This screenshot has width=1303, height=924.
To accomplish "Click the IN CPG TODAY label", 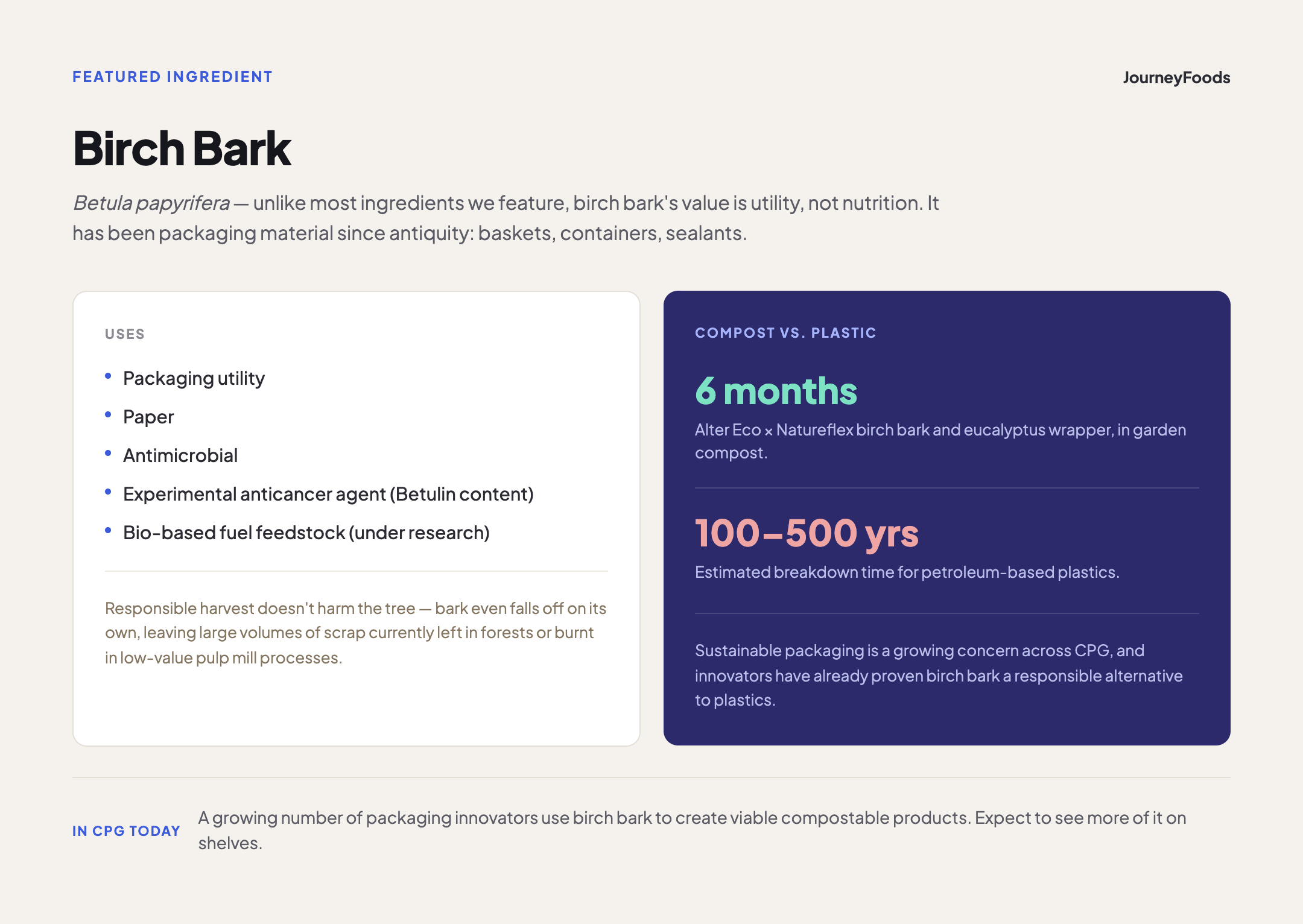I will [126, 831].
